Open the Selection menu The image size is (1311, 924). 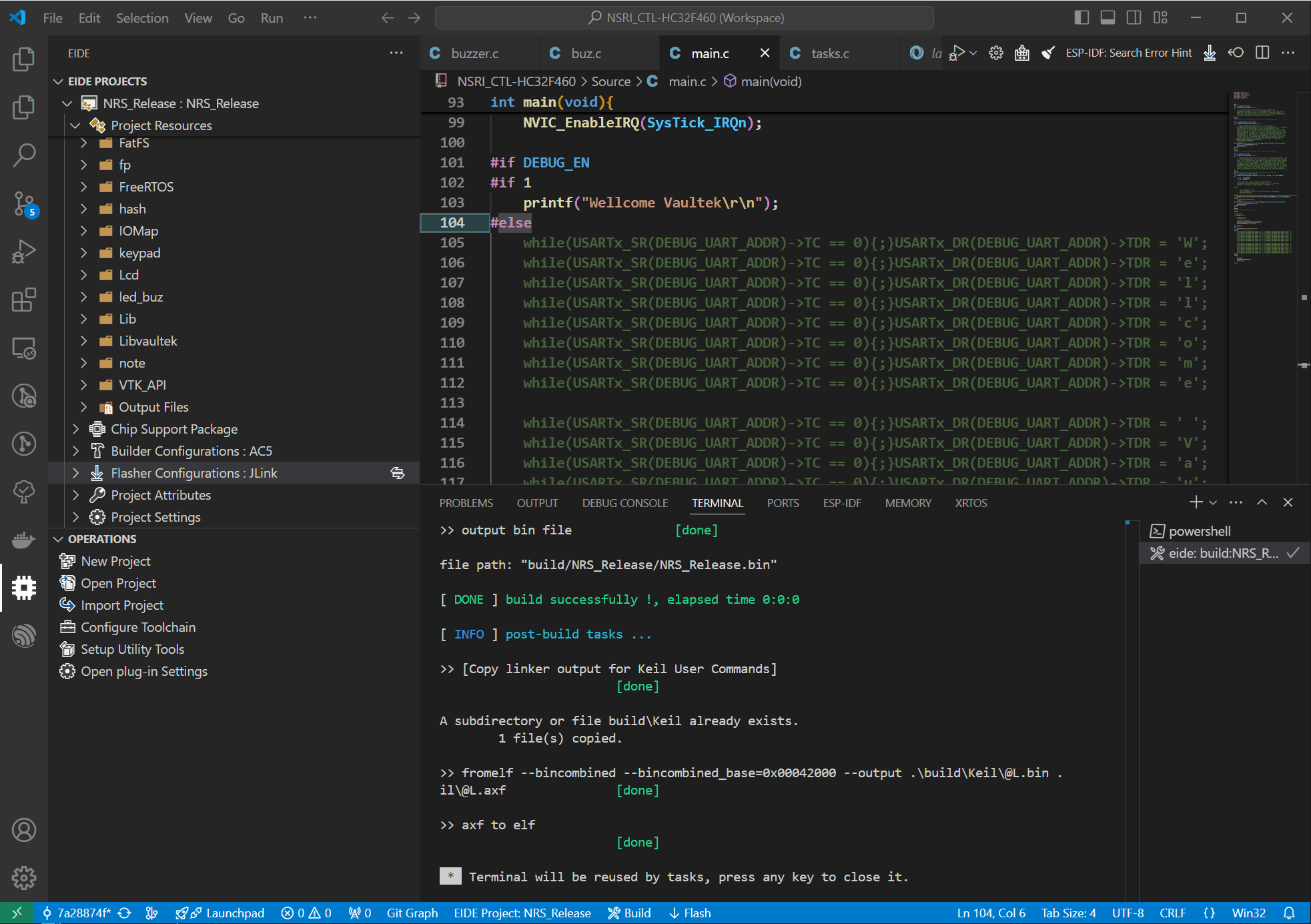pos(142,17)
